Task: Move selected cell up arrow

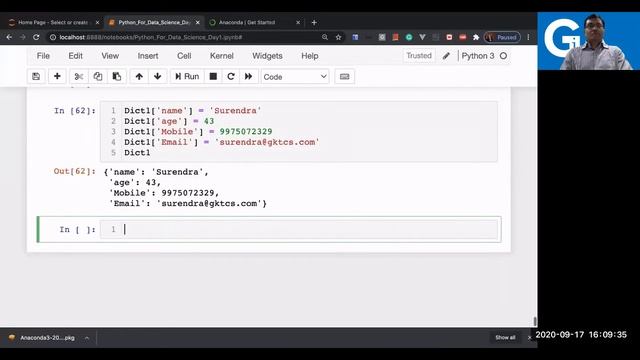Action: (x=139, y=76)
